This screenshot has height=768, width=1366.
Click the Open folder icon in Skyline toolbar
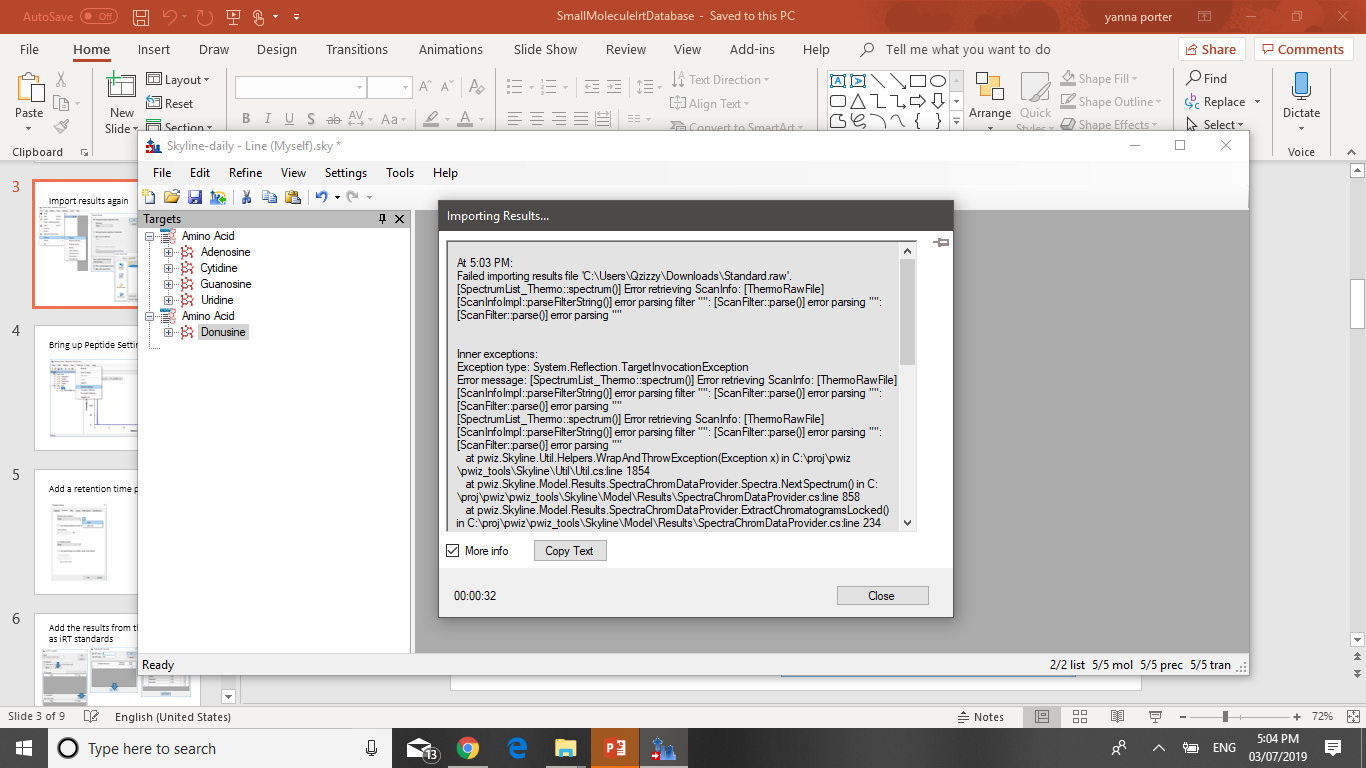click(x=172, y=197)
